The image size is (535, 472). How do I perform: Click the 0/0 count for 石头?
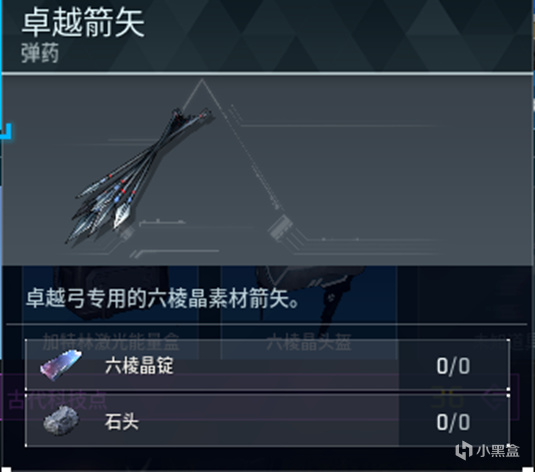453,422
